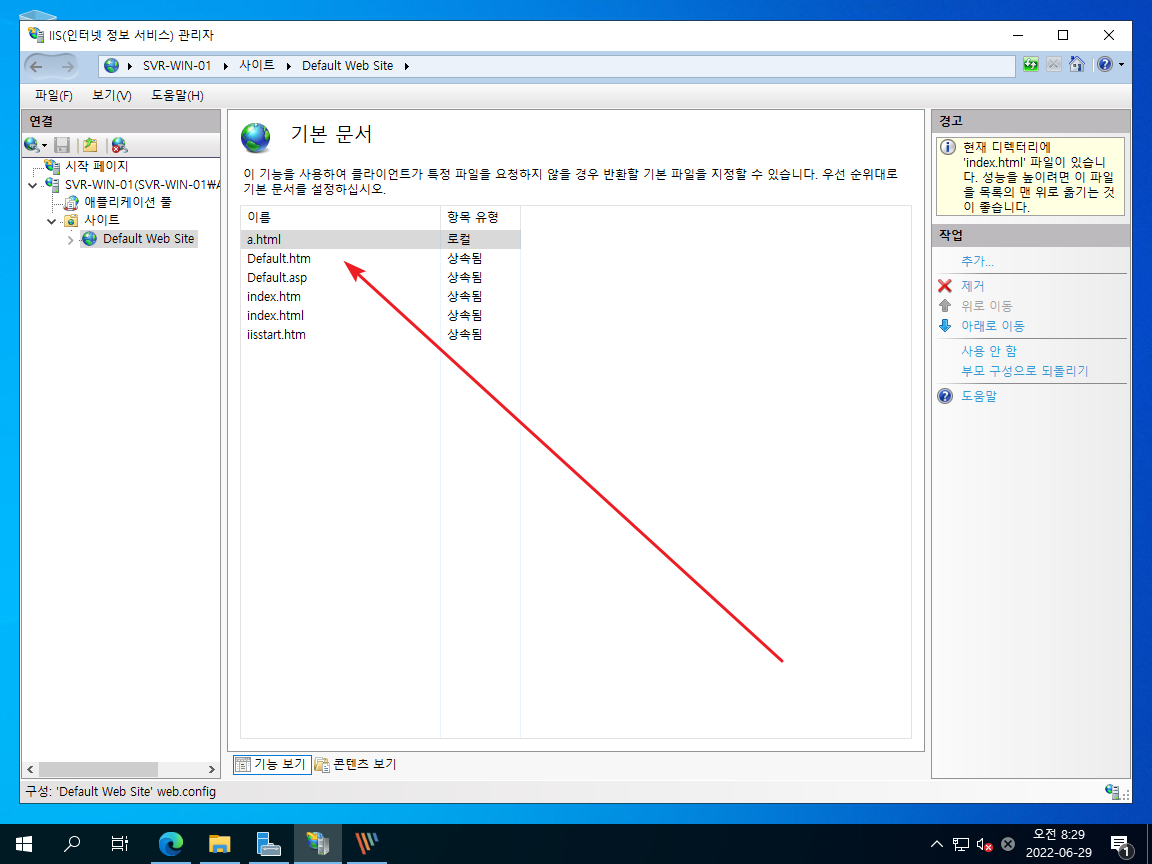Image resolution: width=1152 pixels, height=864 pixels.
Task: Select SVR-WIN-01 server node in tree
Action: click(142, 184)
